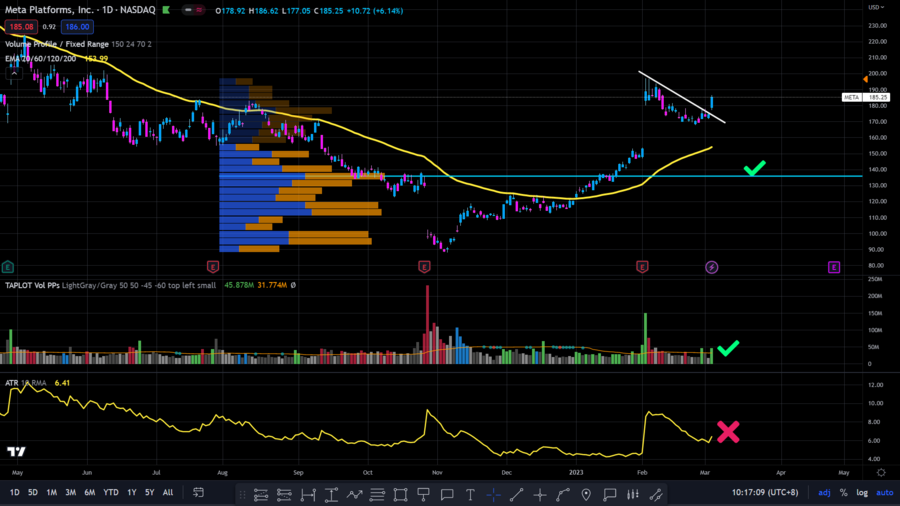Select the speech balloon tool

pos(610,494)
